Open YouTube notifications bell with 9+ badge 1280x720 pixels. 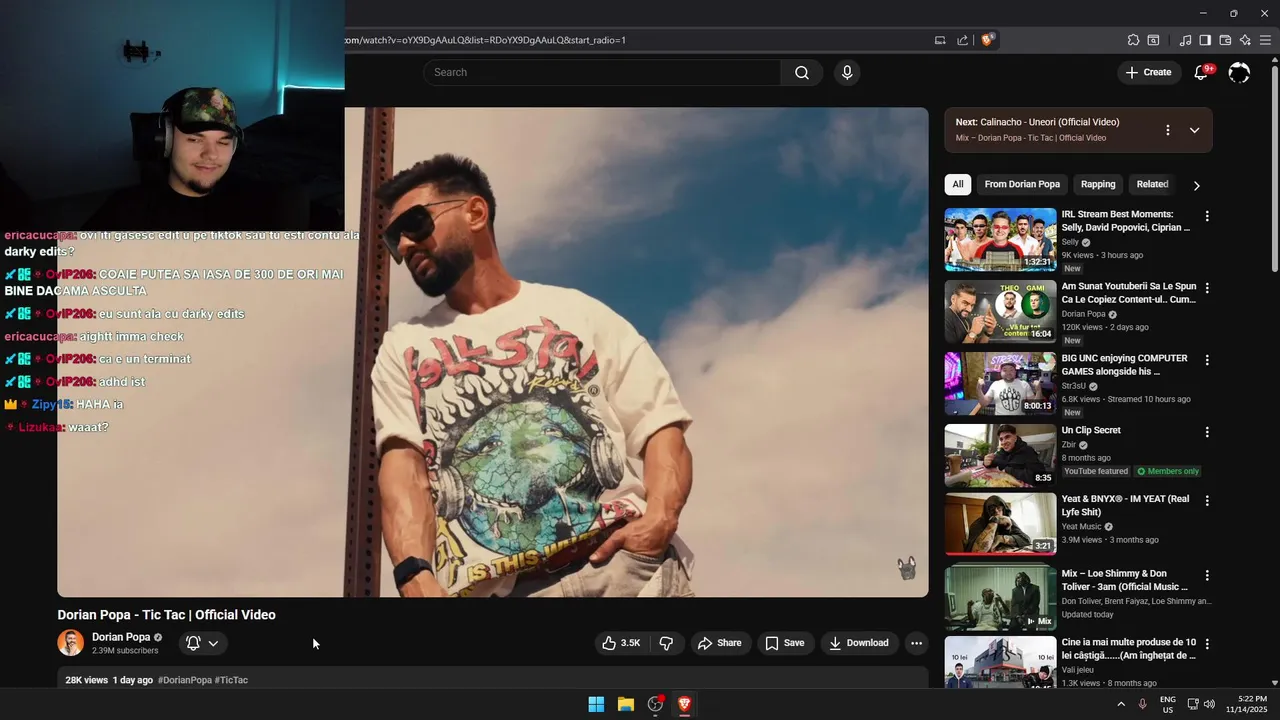[x=1202, y=72]
